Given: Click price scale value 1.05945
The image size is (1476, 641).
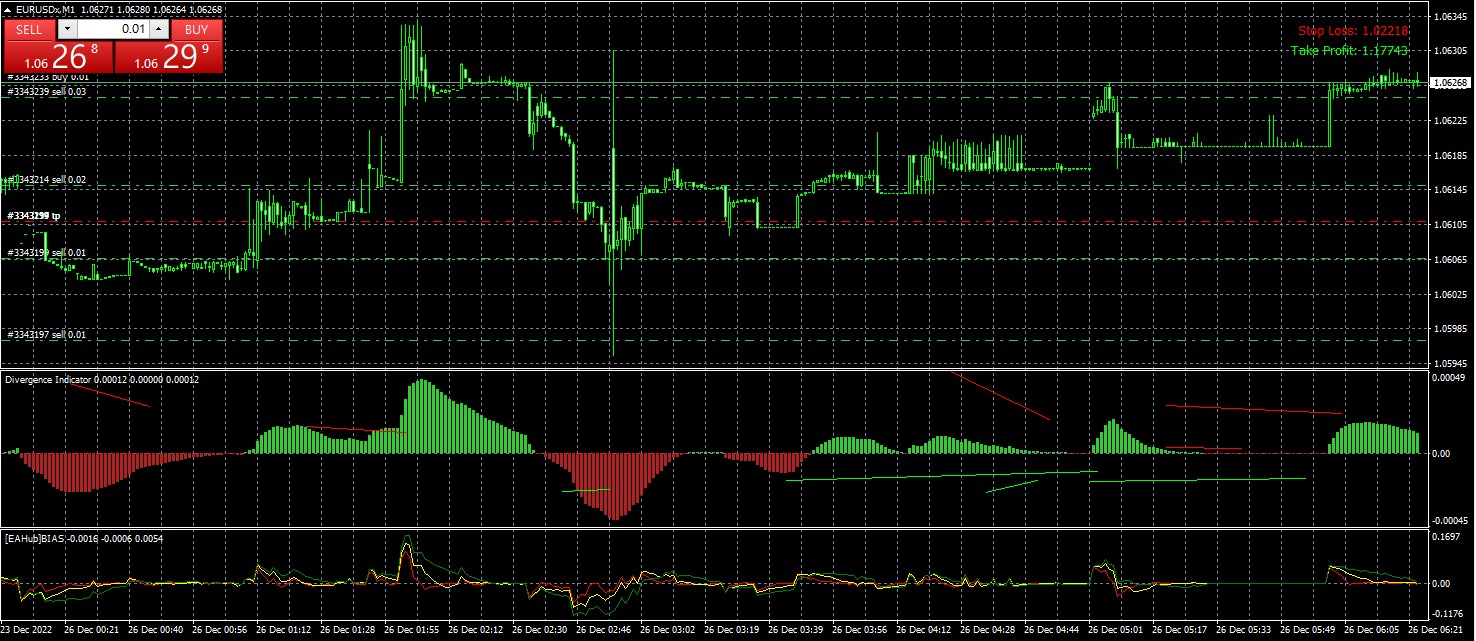Looking at the screenshot, I should click(x=1450, y=364).
